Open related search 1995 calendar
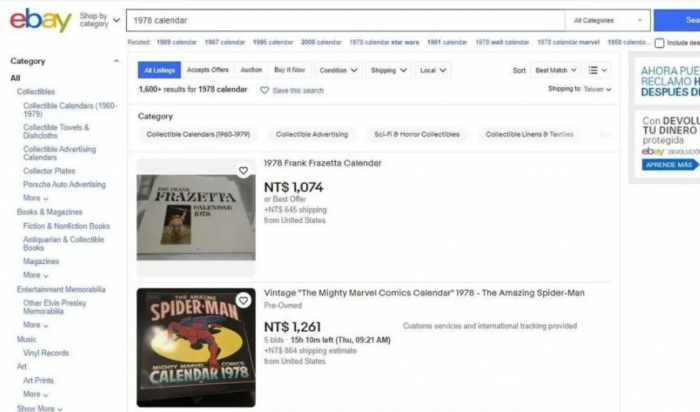Viewport: 700px width, 412px height. [x=273, y=42]
